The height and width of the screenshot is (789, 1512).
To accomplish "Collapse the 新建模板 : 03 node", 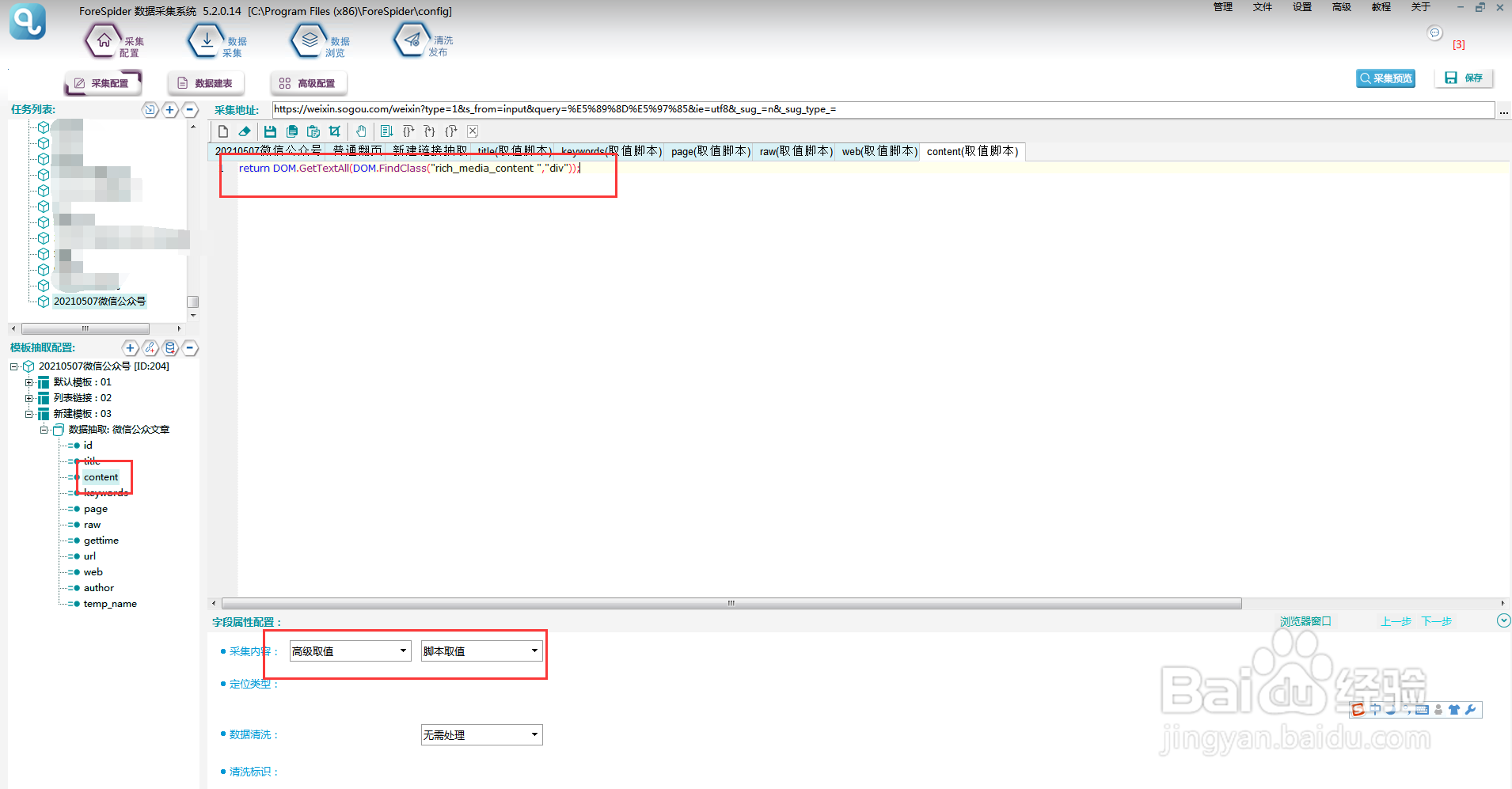I will pos(28,414).
